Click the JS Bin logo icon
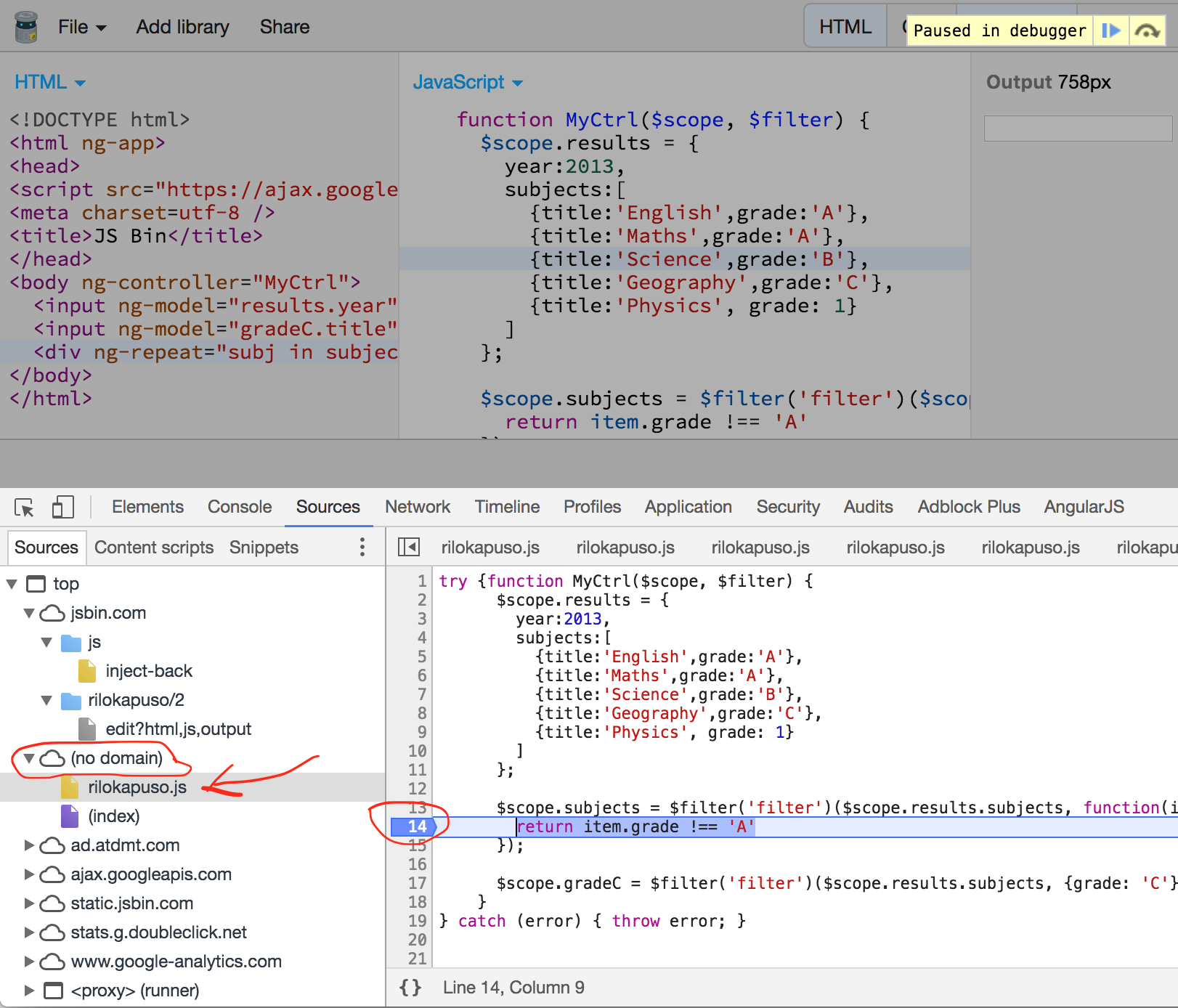This screenshot has height=1008, width=1178. [x=26, y=27]
